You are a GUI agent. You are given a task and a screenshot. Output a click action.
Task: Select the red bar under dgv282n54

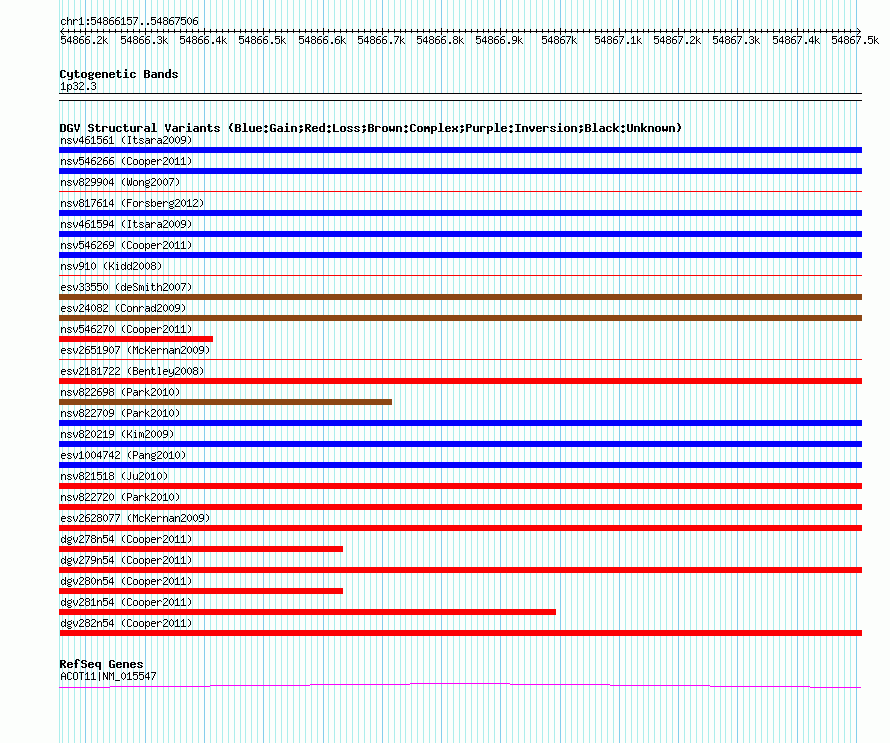tap(460, 633)
